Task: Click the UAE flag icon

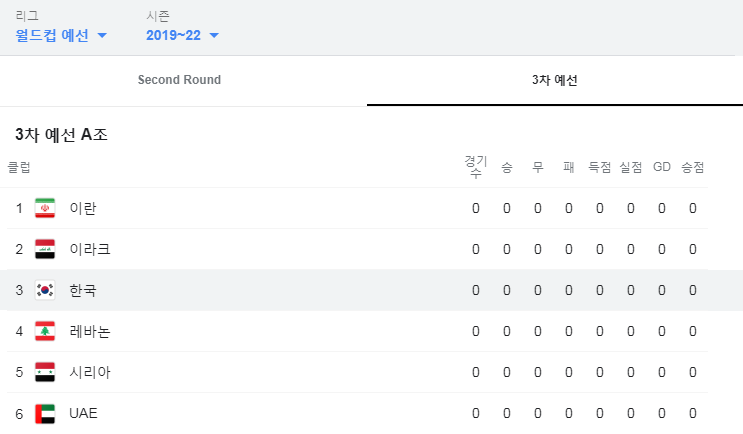Action: tap(45, 413)
